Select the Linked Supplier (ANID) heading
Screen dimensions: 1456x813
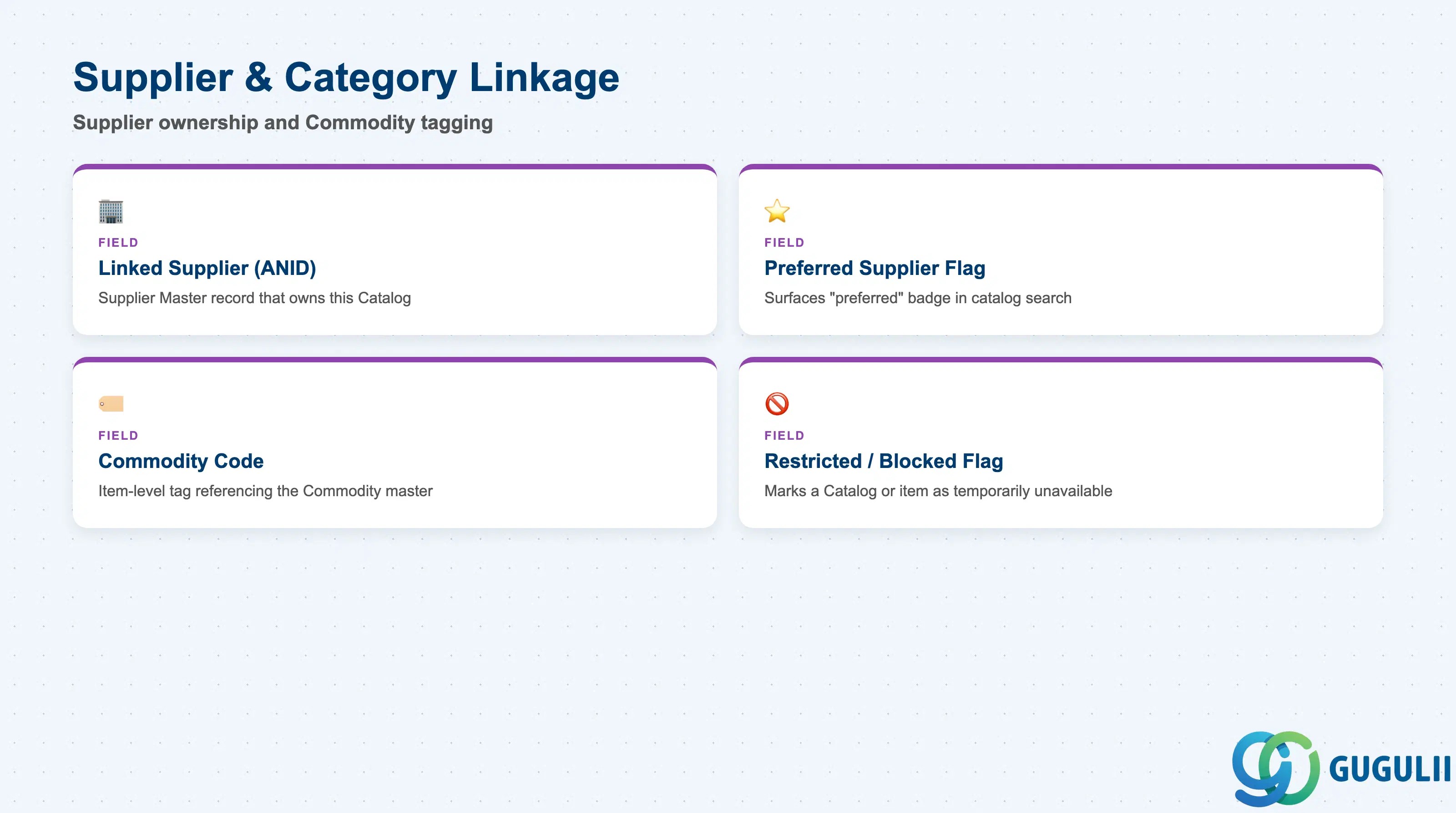tap(207, 268)
